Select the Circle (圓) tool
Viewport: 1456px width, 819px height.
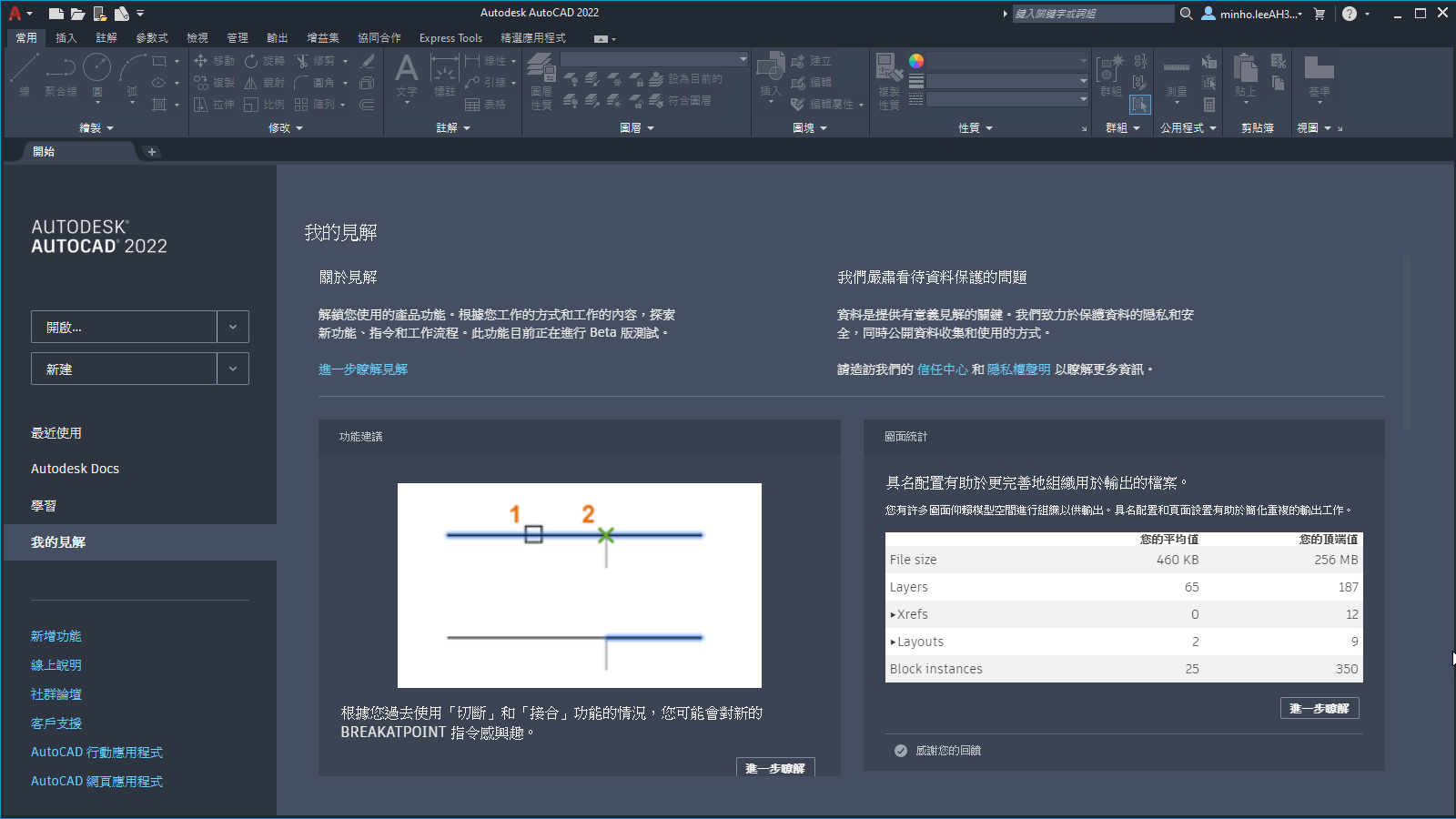[x=97, y=75]
